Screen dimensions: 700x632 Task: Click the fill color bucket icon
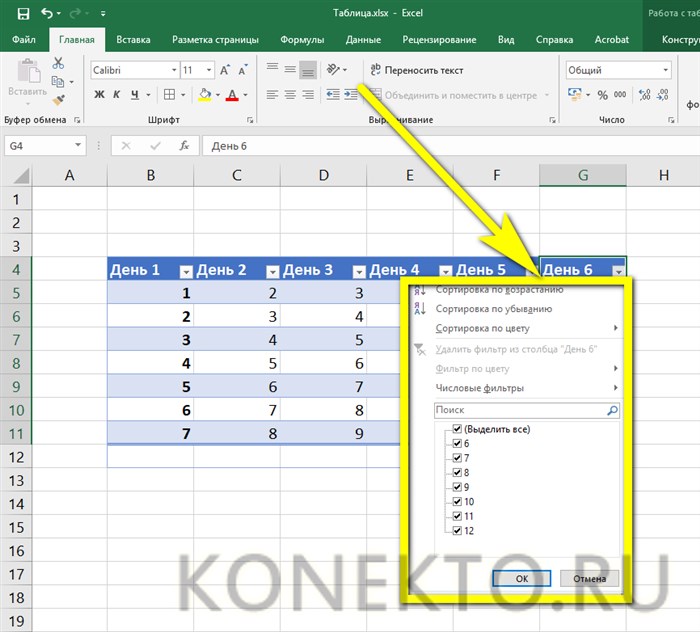pos(204,95)
